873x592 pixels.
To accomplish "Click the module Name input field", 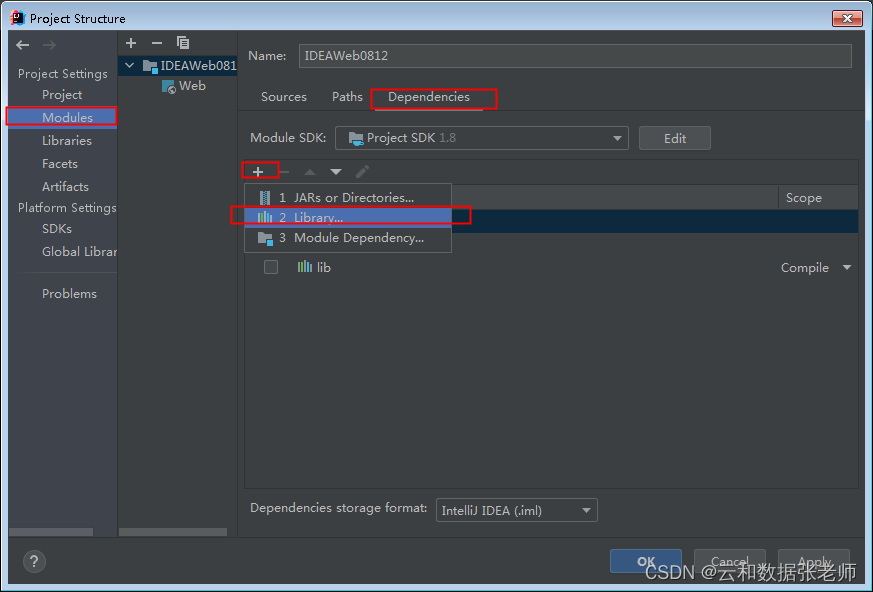I will (575, 56).
